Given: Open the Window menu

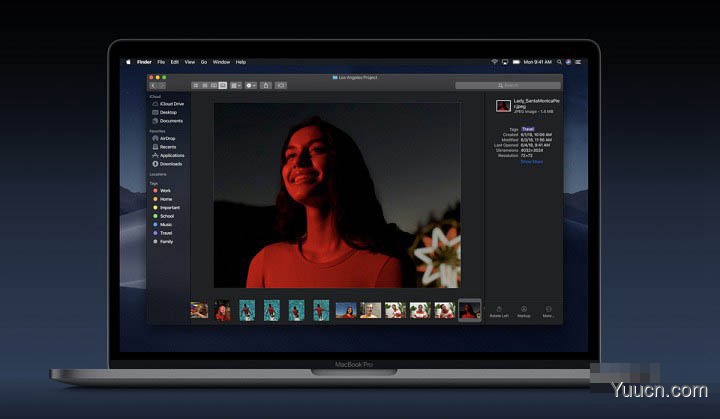Looking at the screenshot, I should tap(221, 62).
